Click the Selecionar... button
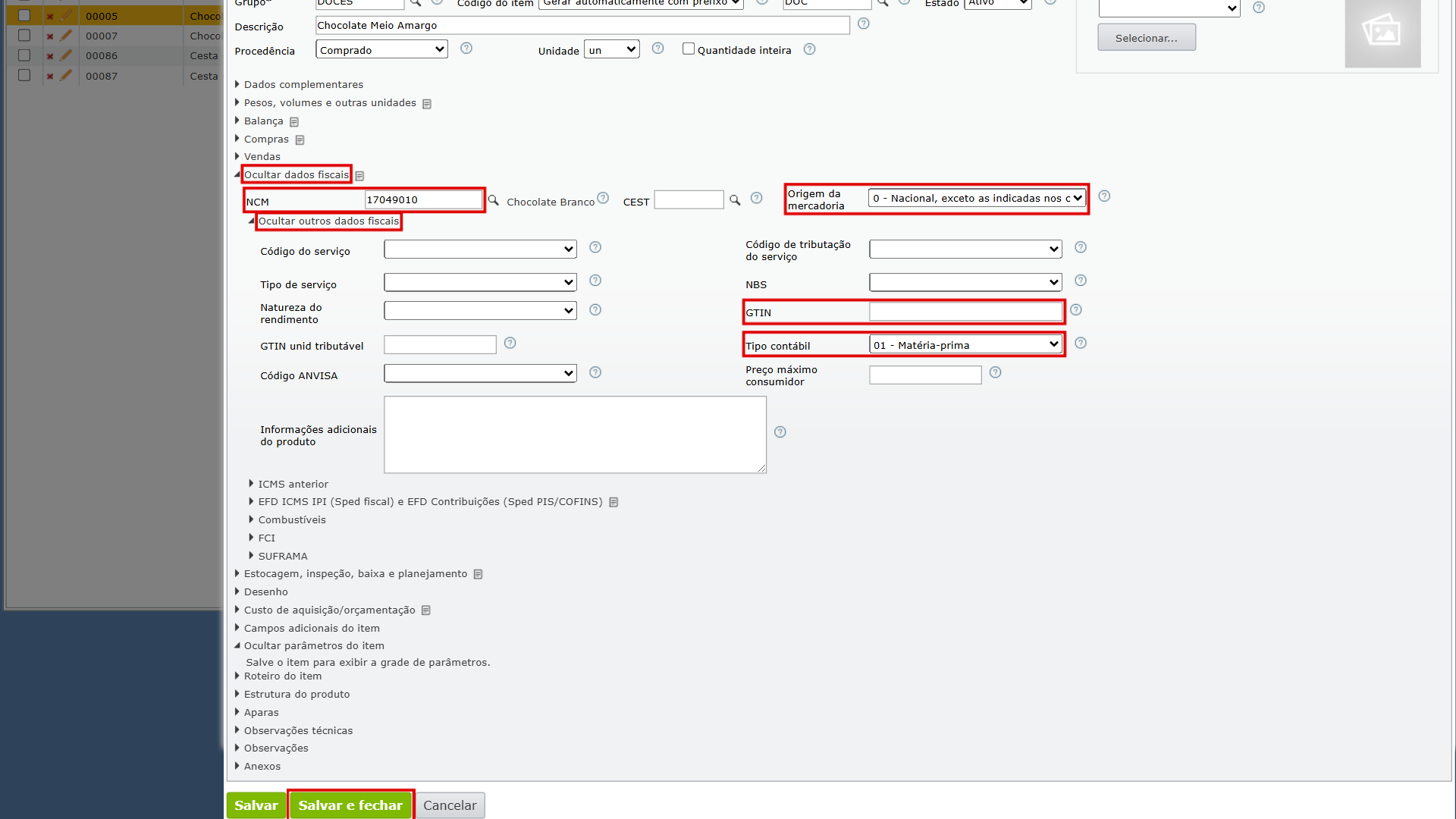 pyautogui.click(x=1147, y=38)
